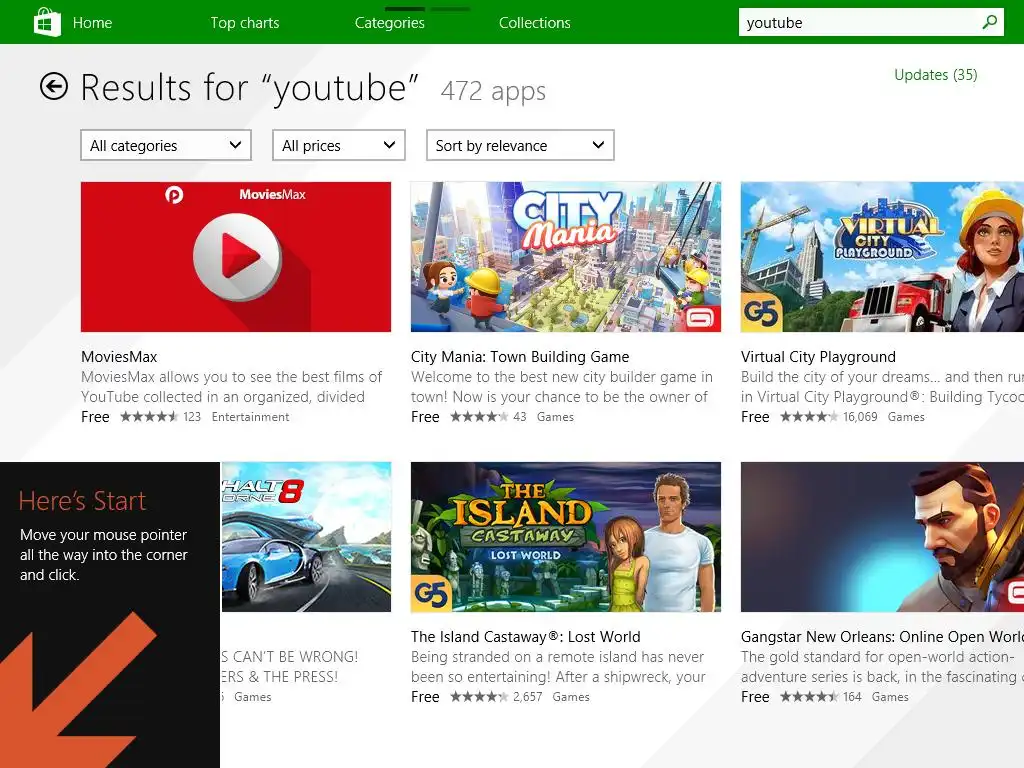Click the MoviesMax description text
The height and width of the screenshot is (768, 1024).
[231, 387]
